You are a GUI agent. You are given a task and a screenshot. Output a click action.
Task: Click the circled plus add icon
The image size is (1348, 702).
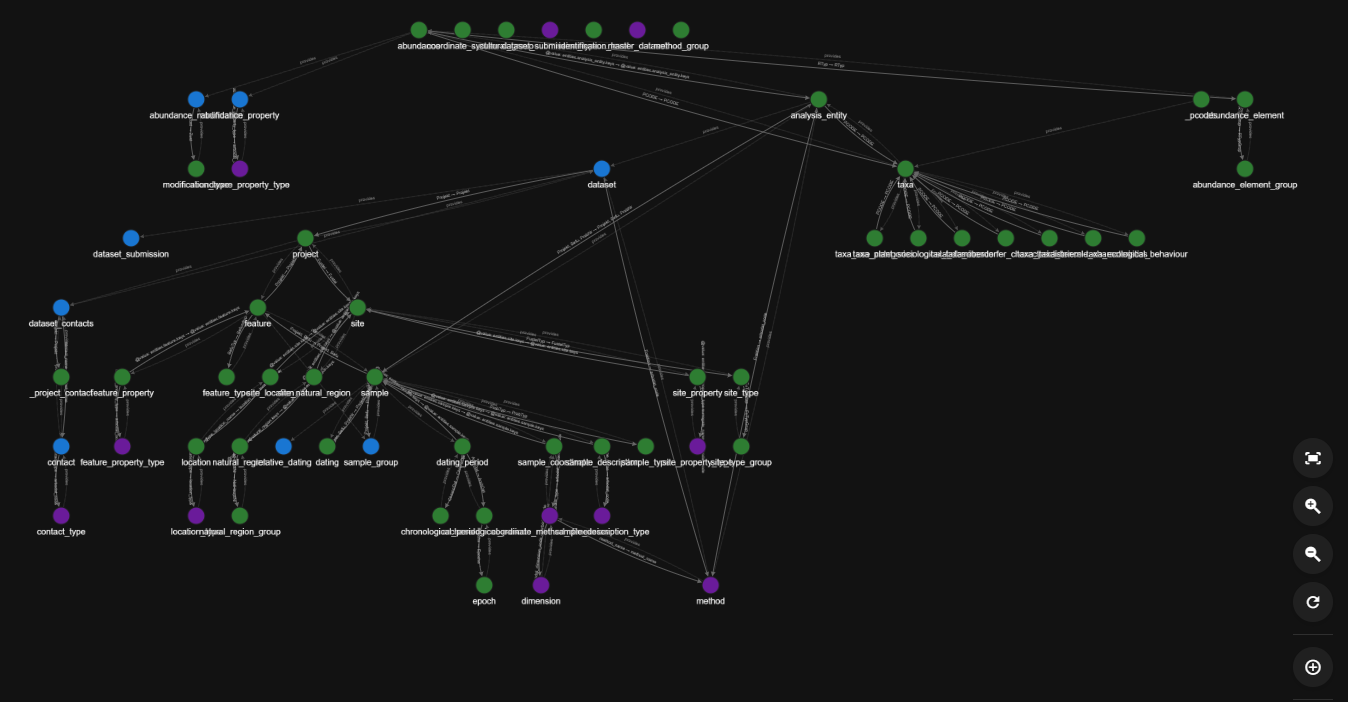point(1312,667)
